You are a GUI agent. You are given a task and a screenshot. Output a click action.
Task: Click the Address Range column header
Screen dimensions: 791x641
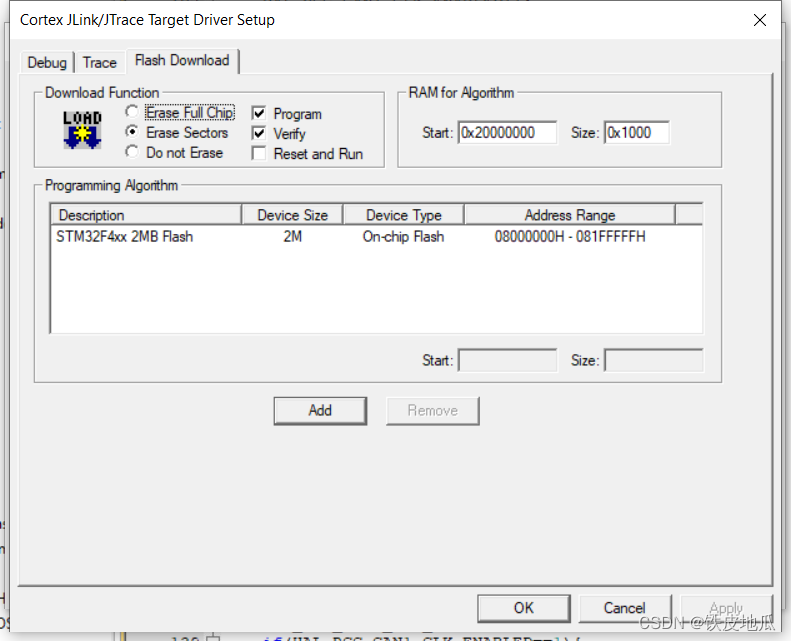click(570, 215)
